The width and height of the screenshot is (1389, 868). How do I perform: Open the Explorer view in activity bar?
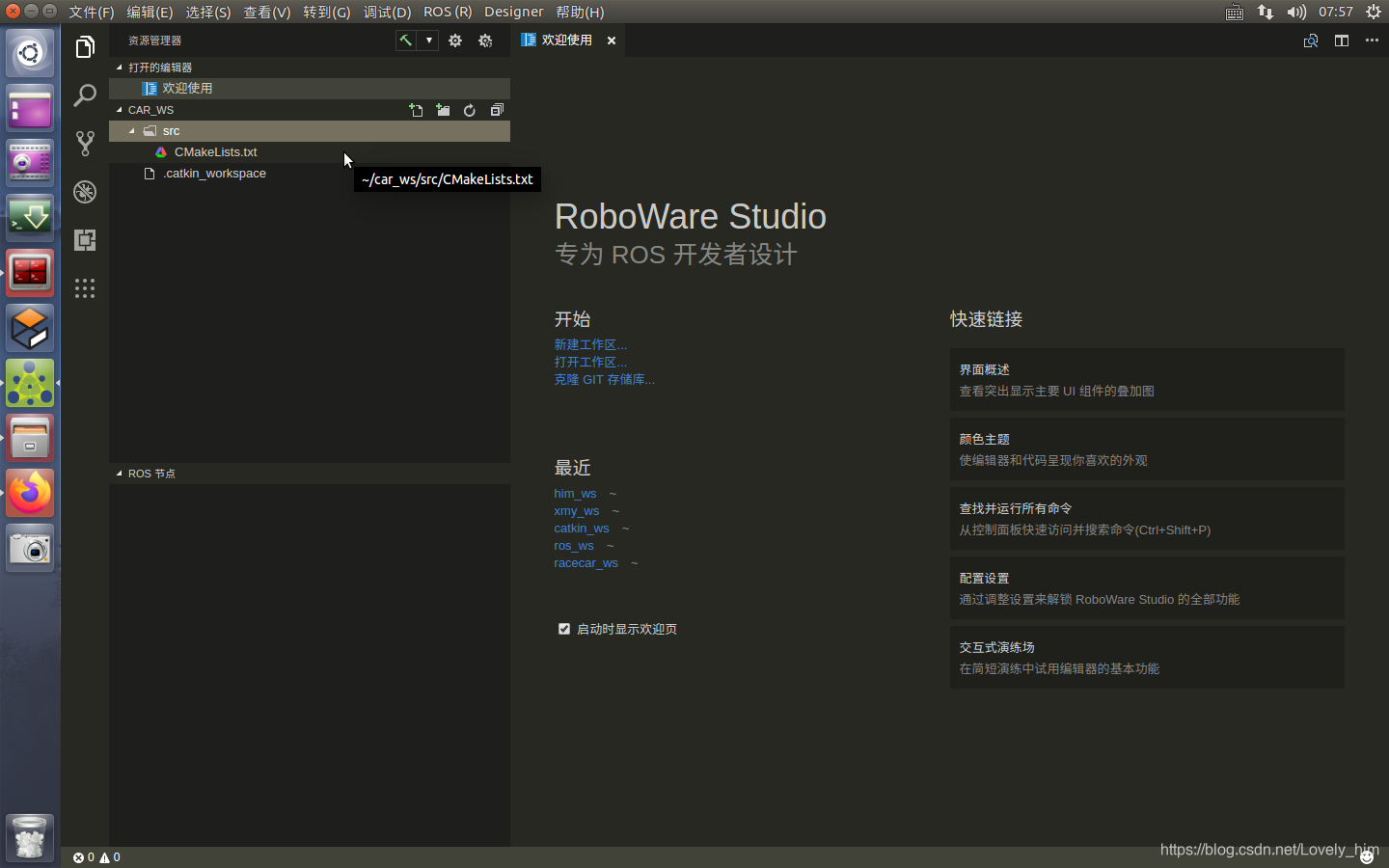pos(85,47)
